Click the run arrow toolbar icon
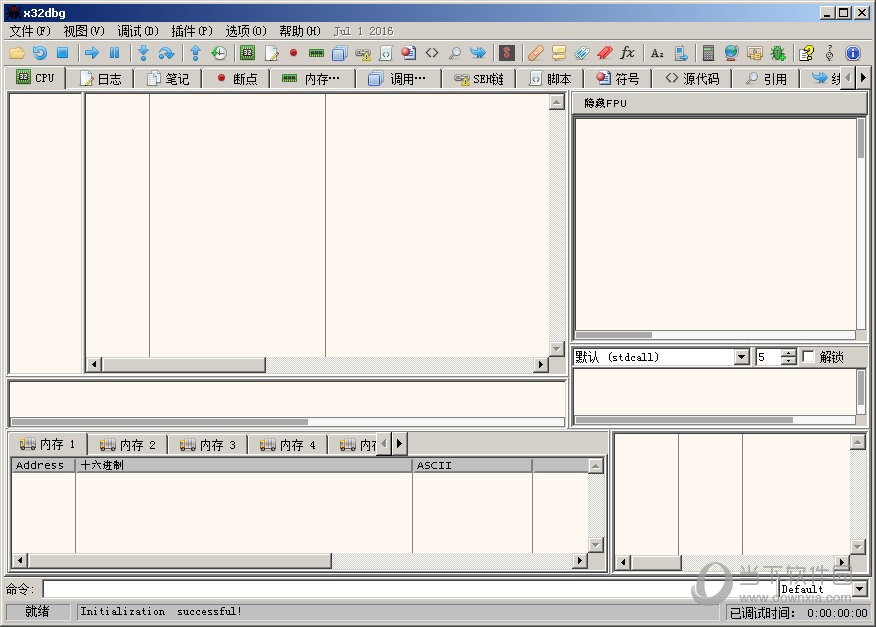The height and width of the screenshot is (627, 876). point(92,53)
